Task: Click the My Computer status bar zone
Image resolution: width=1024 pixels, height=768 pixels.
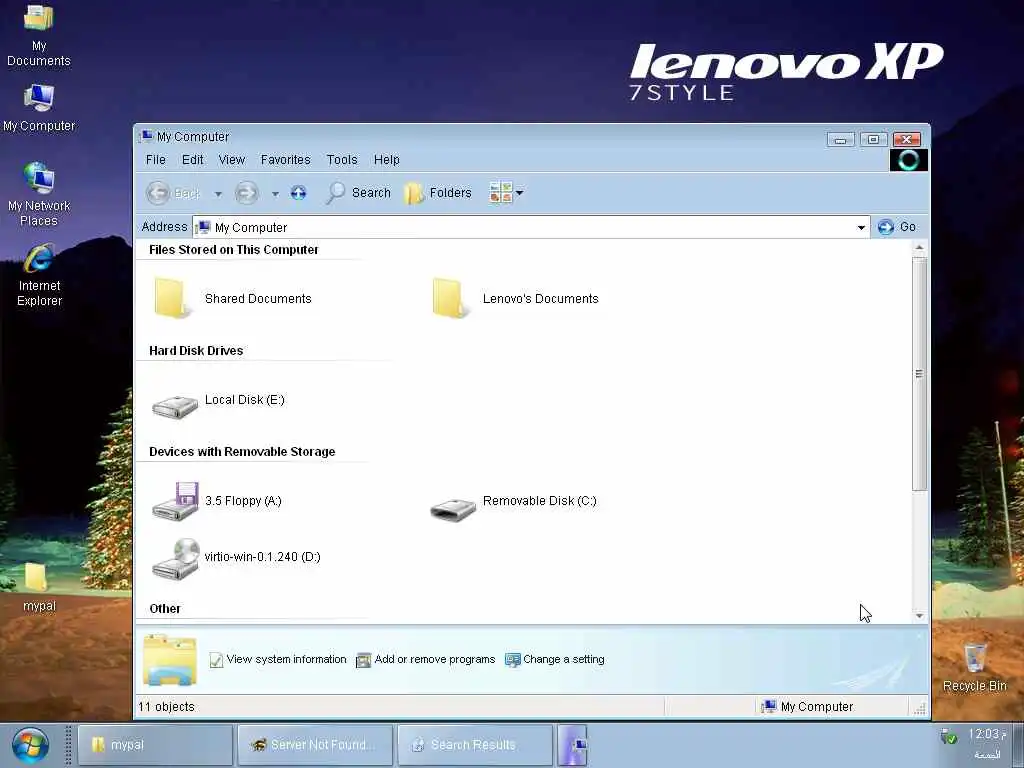Action: tap(807, 707)
